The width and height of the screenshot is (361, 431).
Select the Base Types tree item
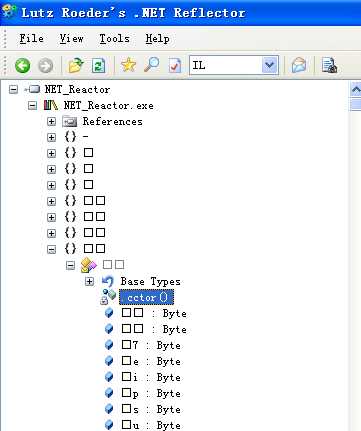[150, 281]
